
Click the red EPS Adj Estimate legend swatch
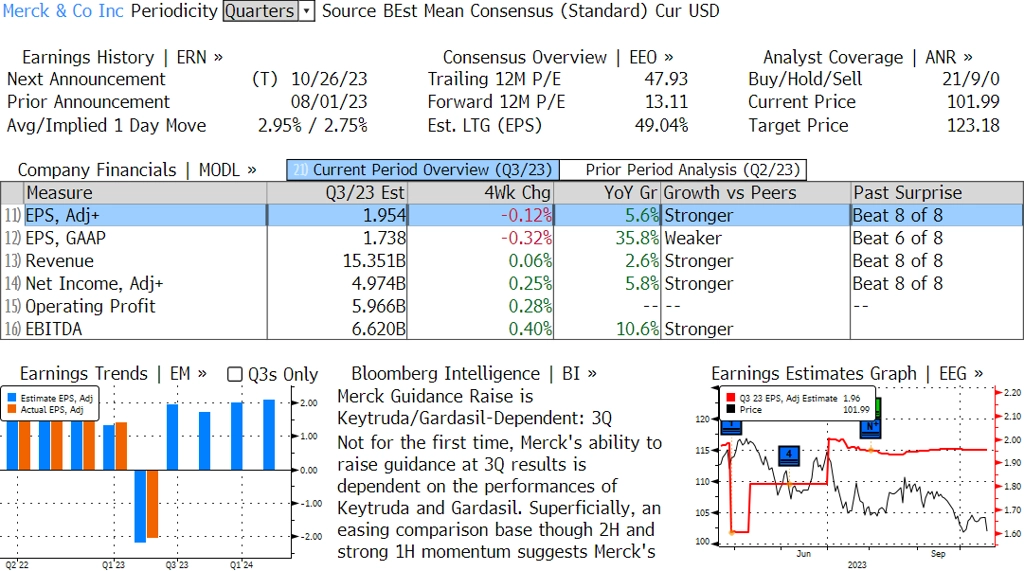pos(730,397)
